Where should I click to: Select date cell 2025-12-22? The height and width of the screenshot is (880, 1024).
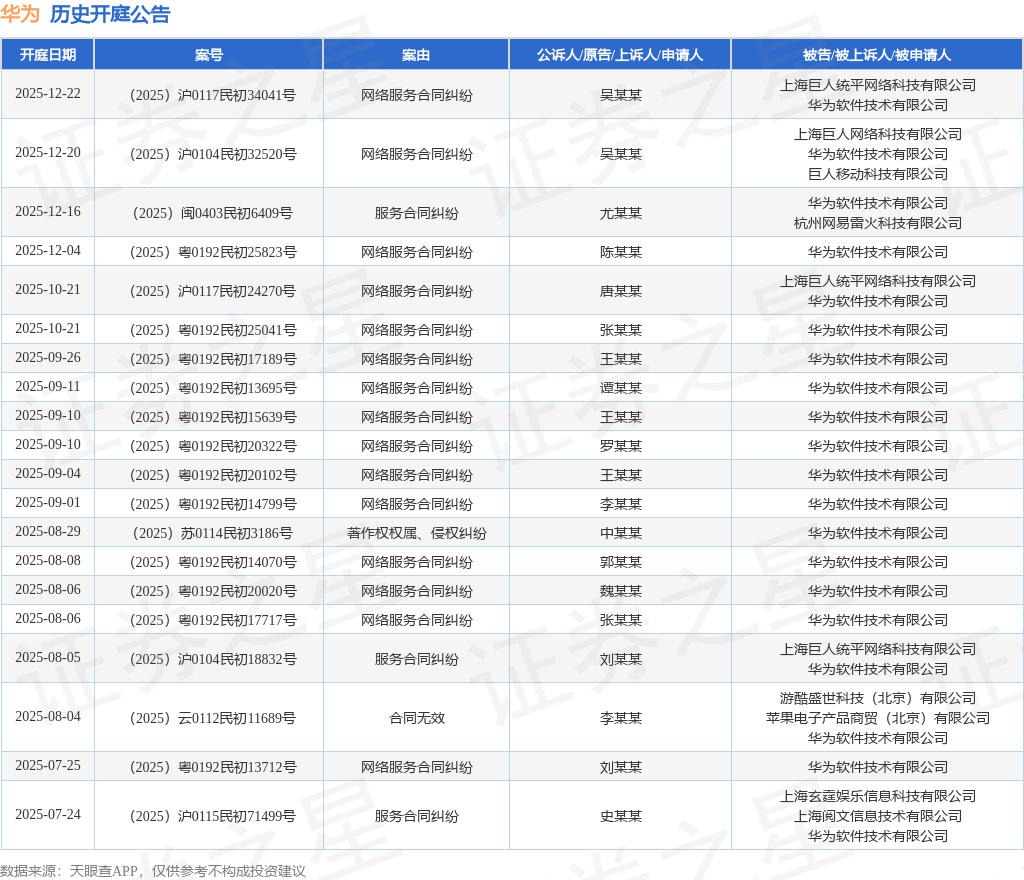click(x=48, y=93)
